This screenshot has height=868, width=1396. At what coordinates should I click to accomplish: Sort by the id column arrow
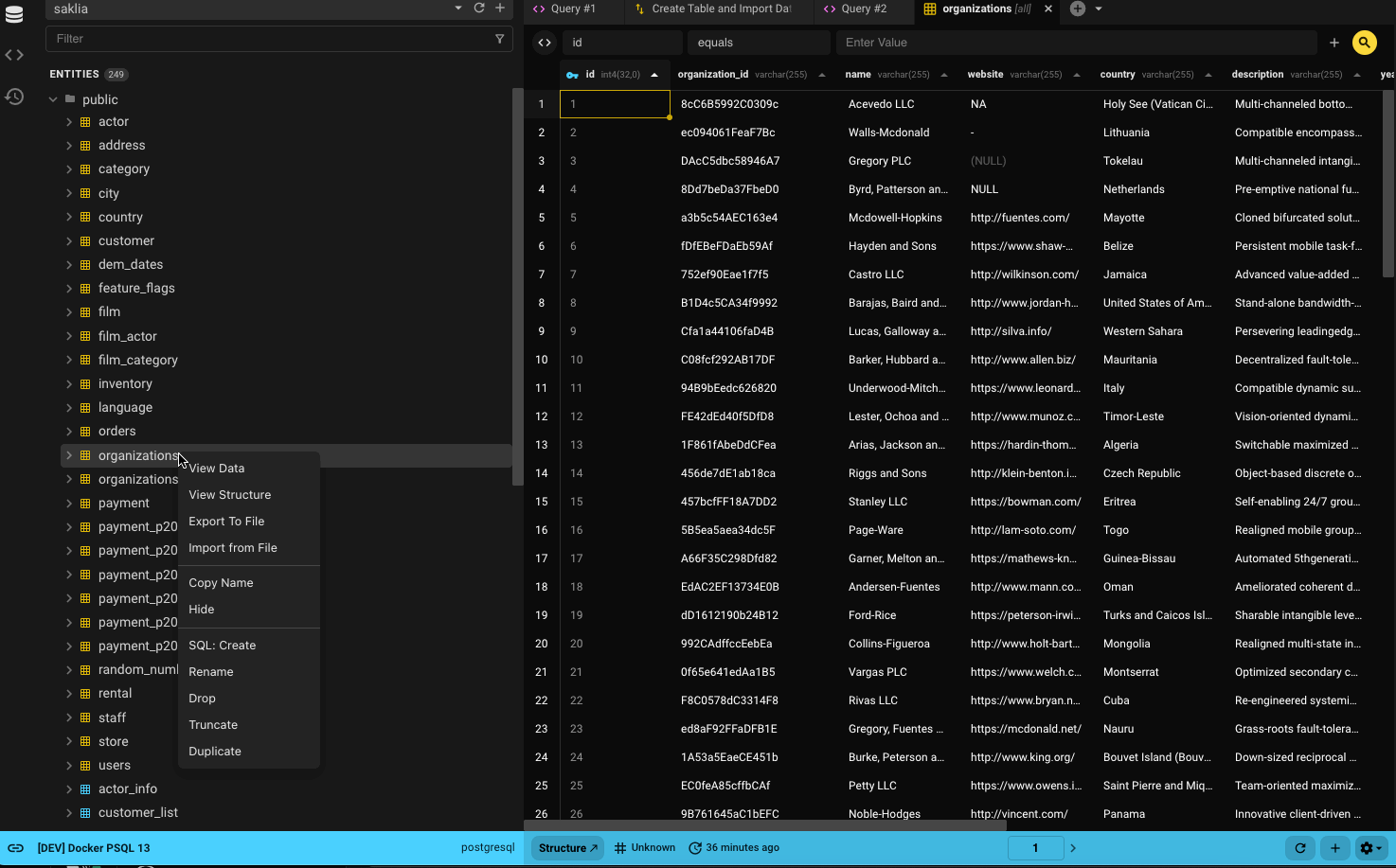click(654, 75)
